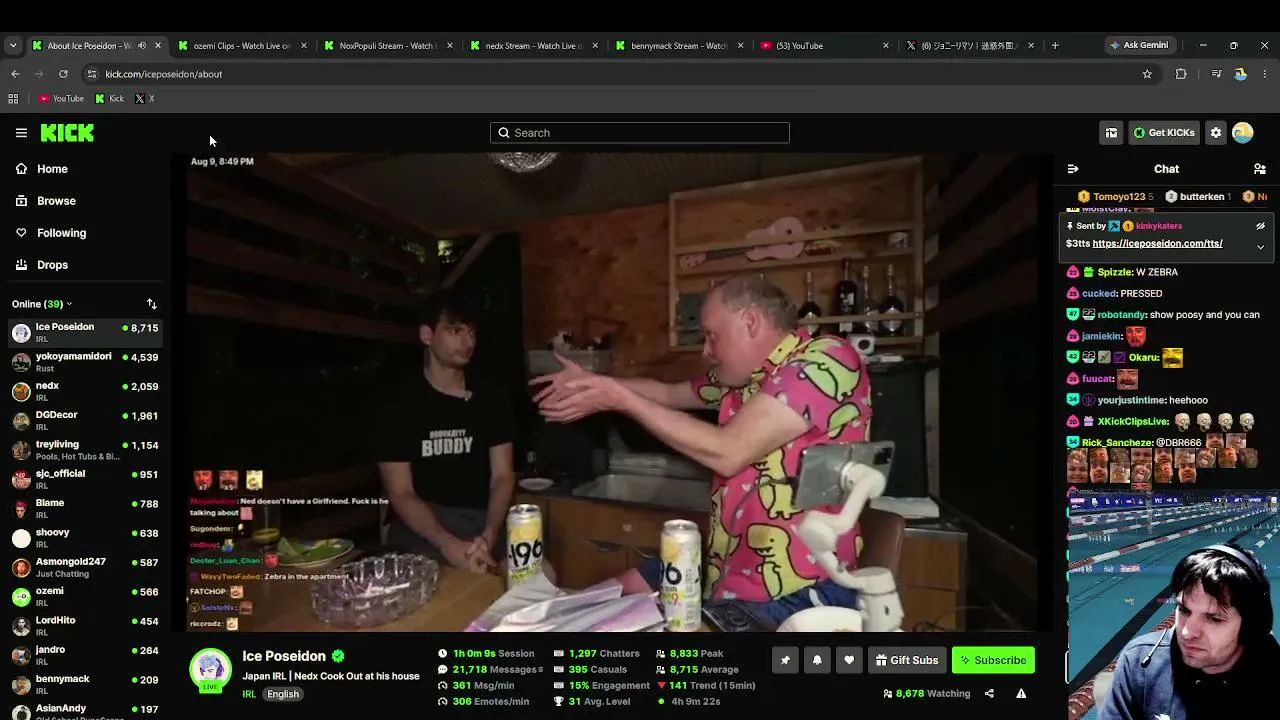Mute the About Ice Poseidon tab audio
Viewport: 1280px width, 720px height.
(x=141, y=45)
